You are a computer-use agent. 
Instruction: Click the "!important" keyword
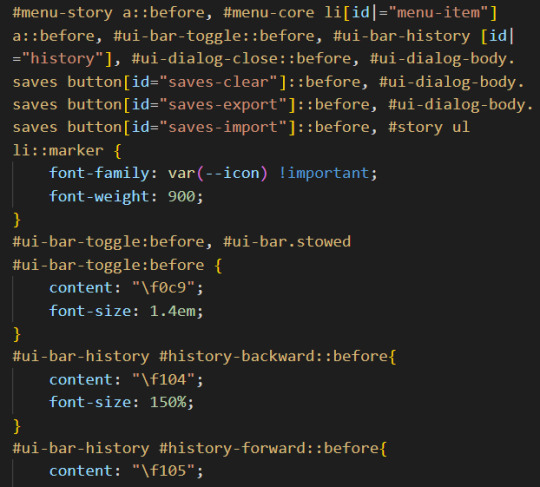pyautogui.click(x=324, y=173)
